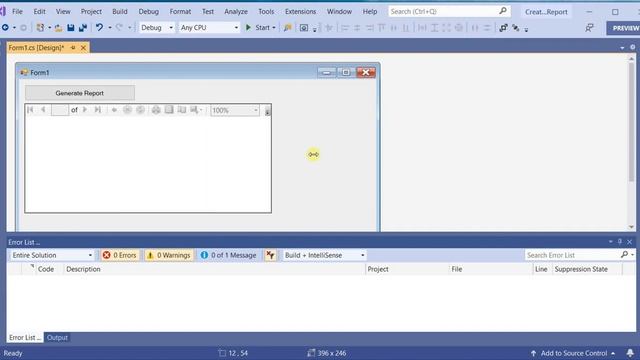The width and height of the screenshot is (640, 360).
Task: Open the Build menu
Action: pos(120,11)
